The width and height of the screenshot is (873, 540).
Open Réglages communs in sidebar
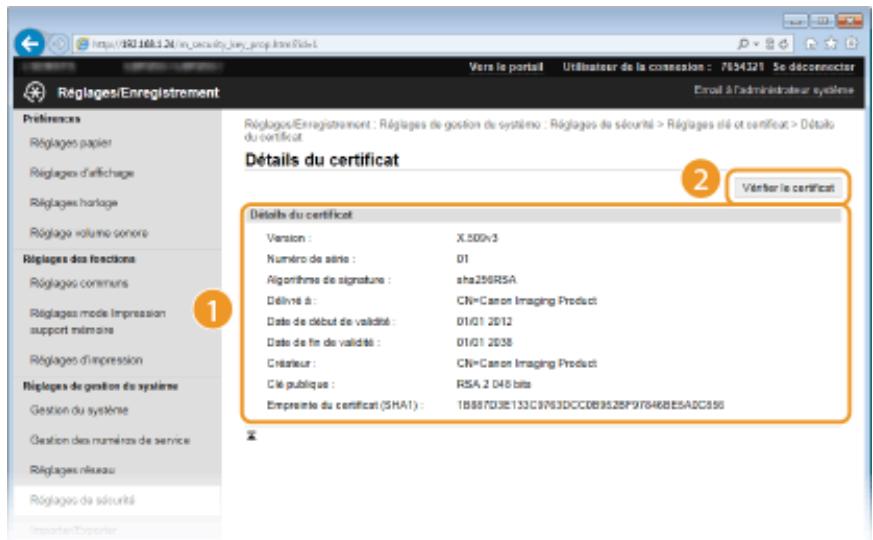[x=79, y=283]
